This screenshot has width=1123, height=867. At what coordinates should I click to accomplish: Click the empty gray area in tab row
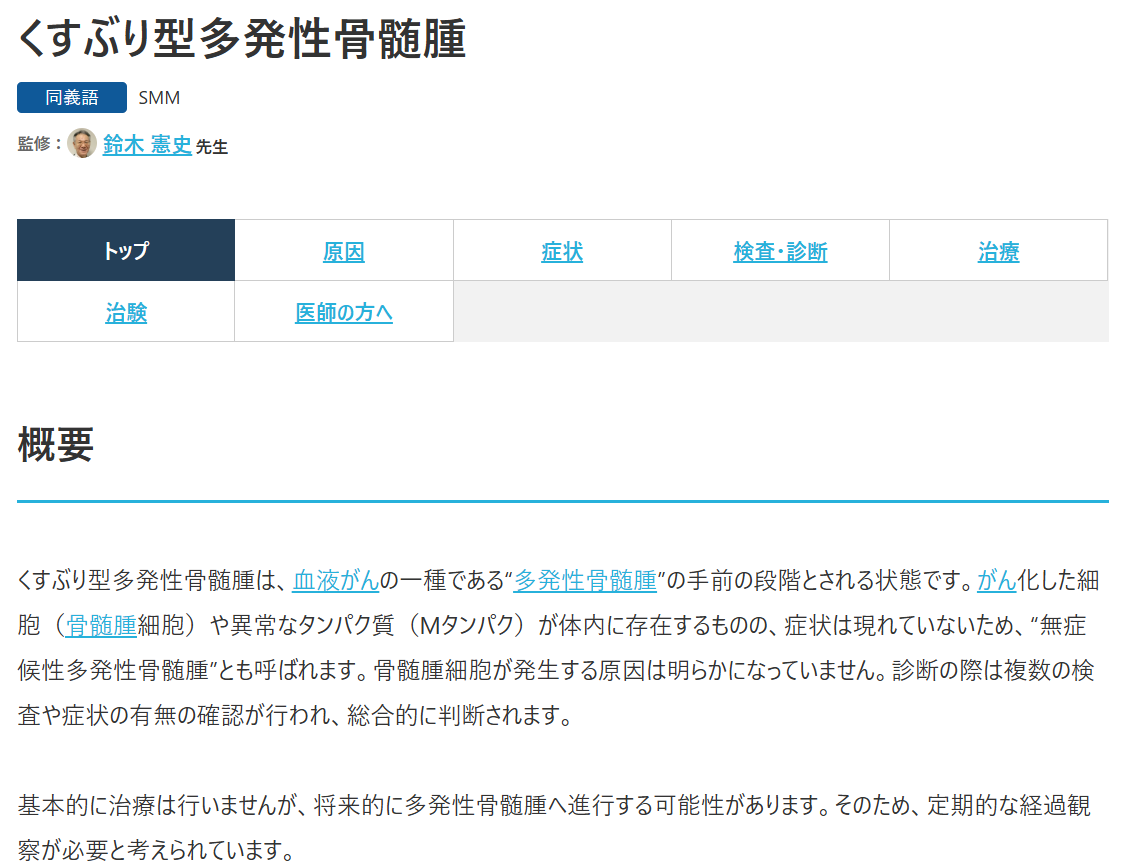pyautogui.click(x=780, y=312)
